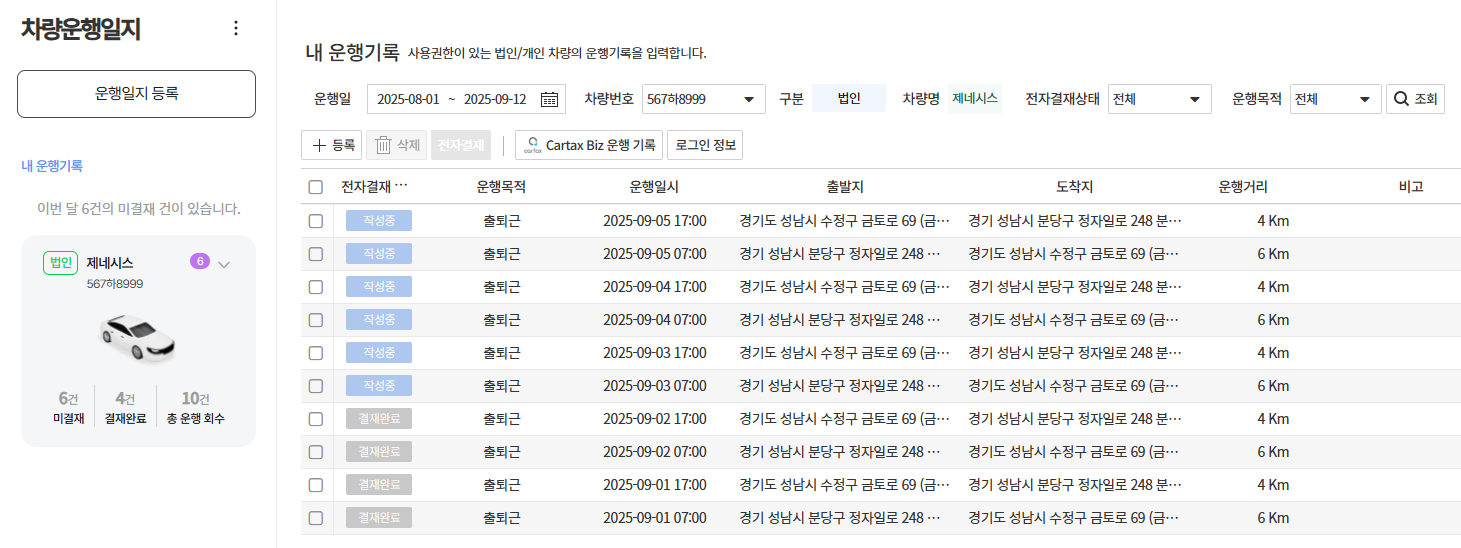Screen dimensions: 1461x548
Task: Check the row for 2025-09-01 07:00
Action: pos(316,518)
